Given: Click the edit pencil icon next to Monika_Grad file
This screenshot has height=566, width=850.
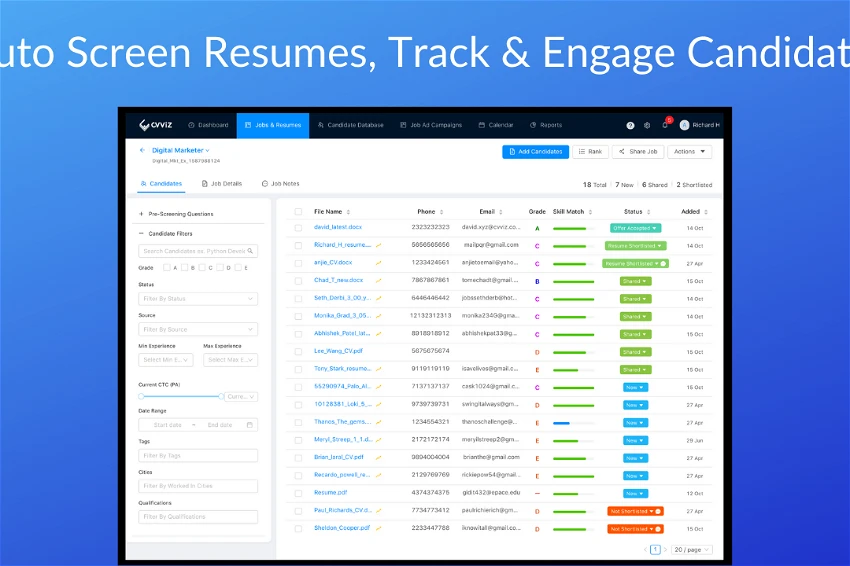Looking at the screenshot, I should pos(378,316).
